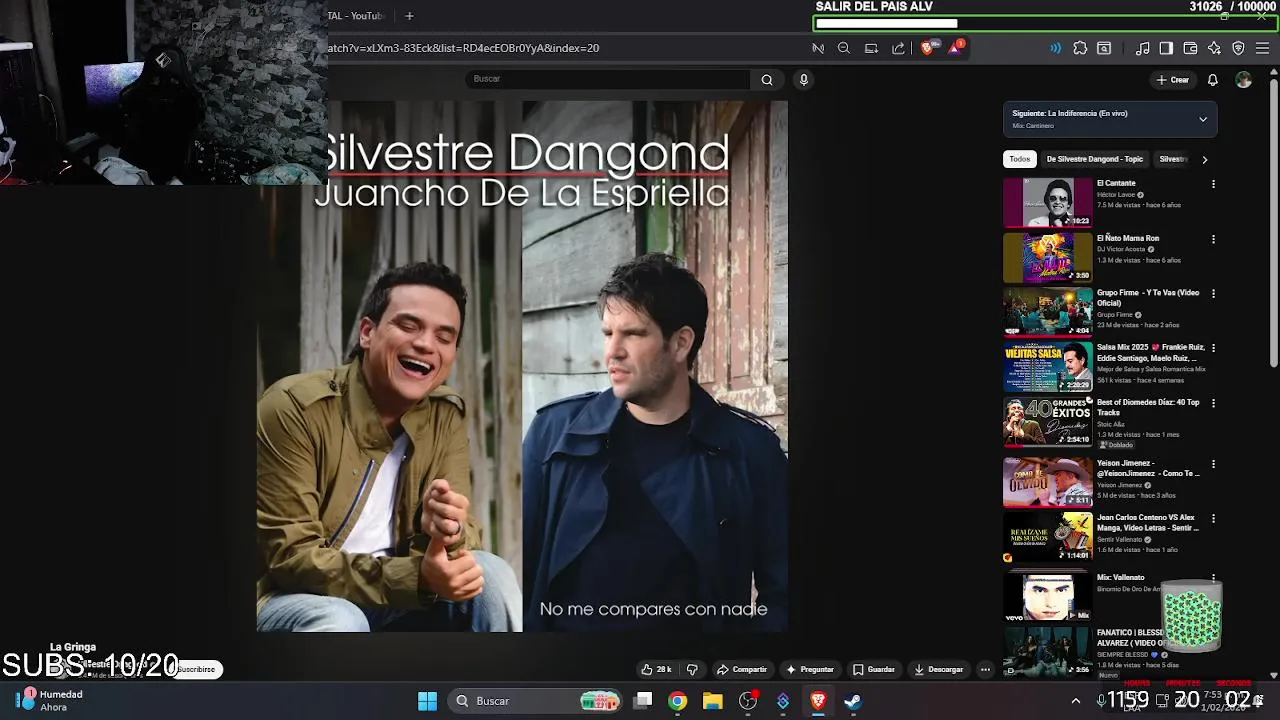This screenshot has width=1280, height=720.
Task: Click the Preguntar button
Action: pyautogui.click(x=810, y=669)
